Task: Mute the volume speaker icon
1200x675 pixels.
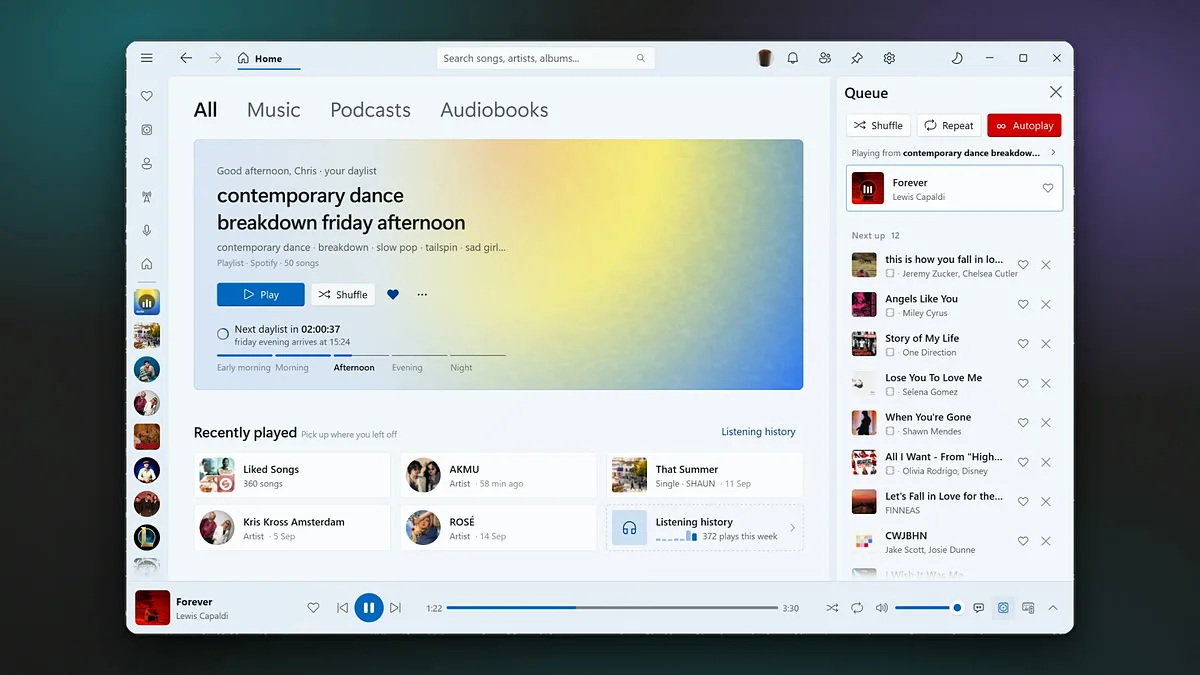Action: pyautogui.click(x=882, y=608)
